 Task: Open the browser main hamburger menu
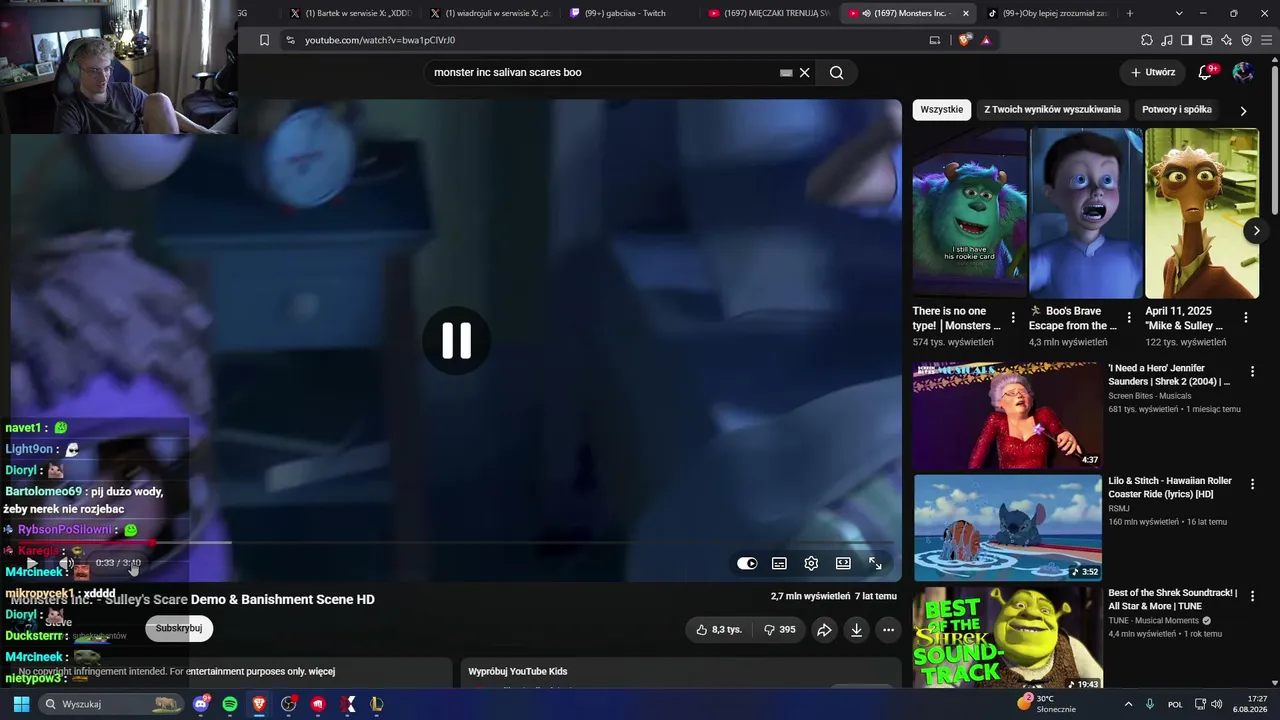(x=1266, y=40)
